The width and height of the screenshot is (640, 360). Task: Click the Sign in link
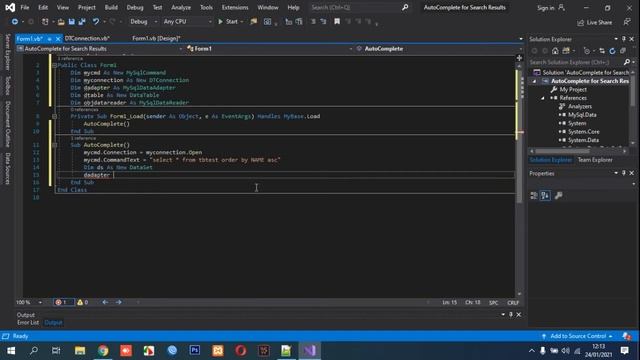pyautogui.click(x=545, y=8)
